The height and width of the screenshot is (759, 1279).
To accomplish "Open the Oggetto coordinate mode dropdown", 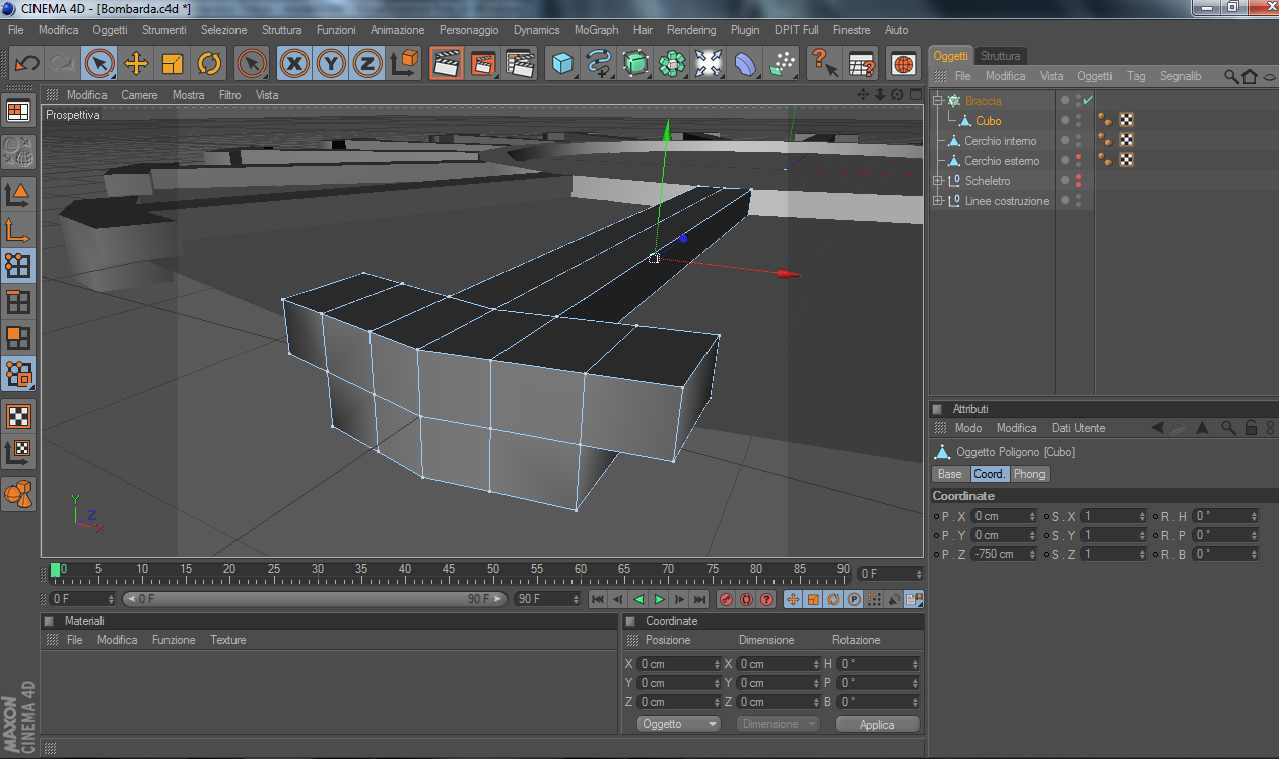I will [x=680, y=724].
